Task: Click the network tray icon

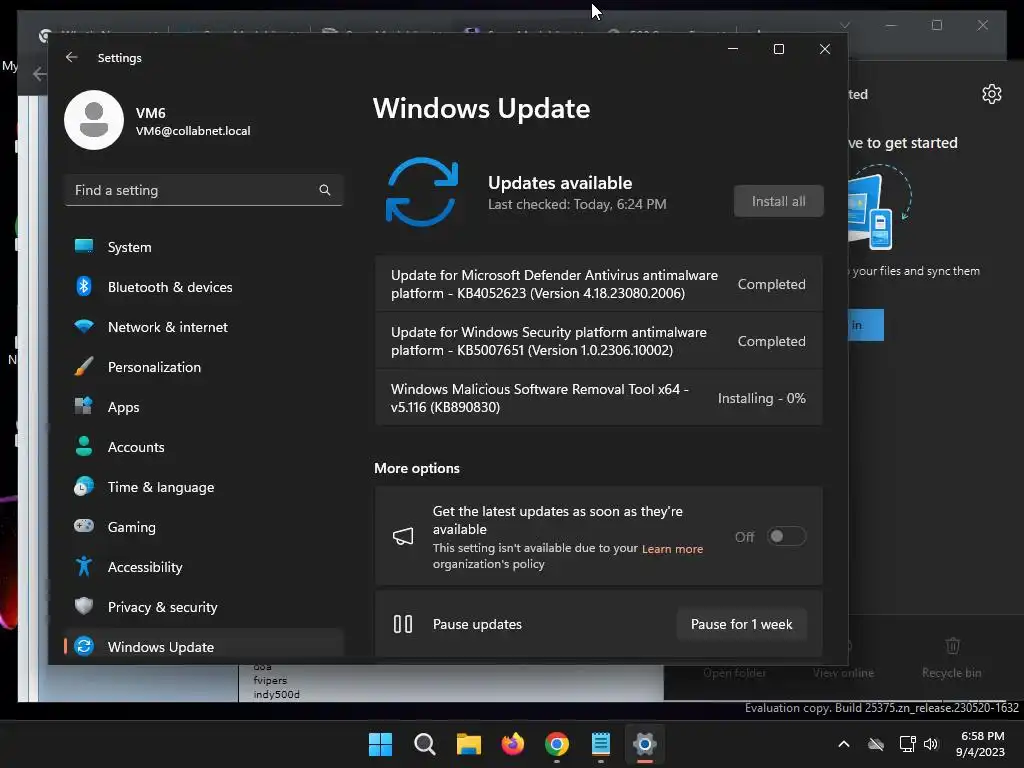Action: pos(907,744)
